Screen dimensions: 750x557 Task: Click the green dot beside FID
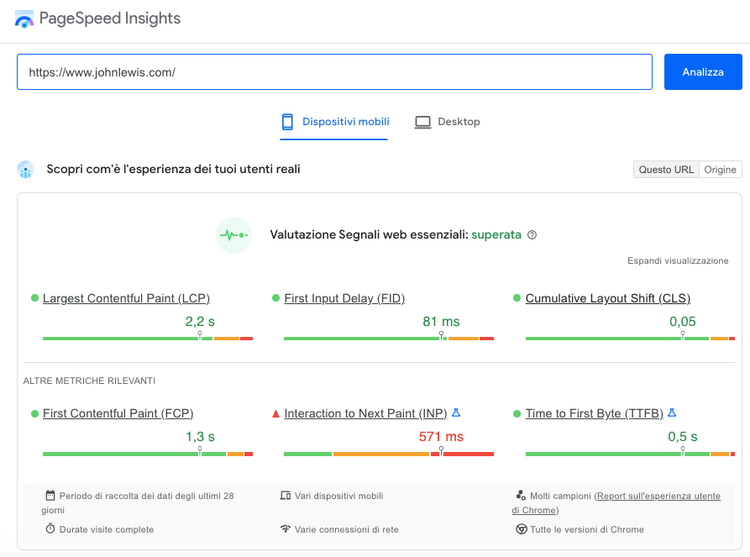[x=276, y=298]
